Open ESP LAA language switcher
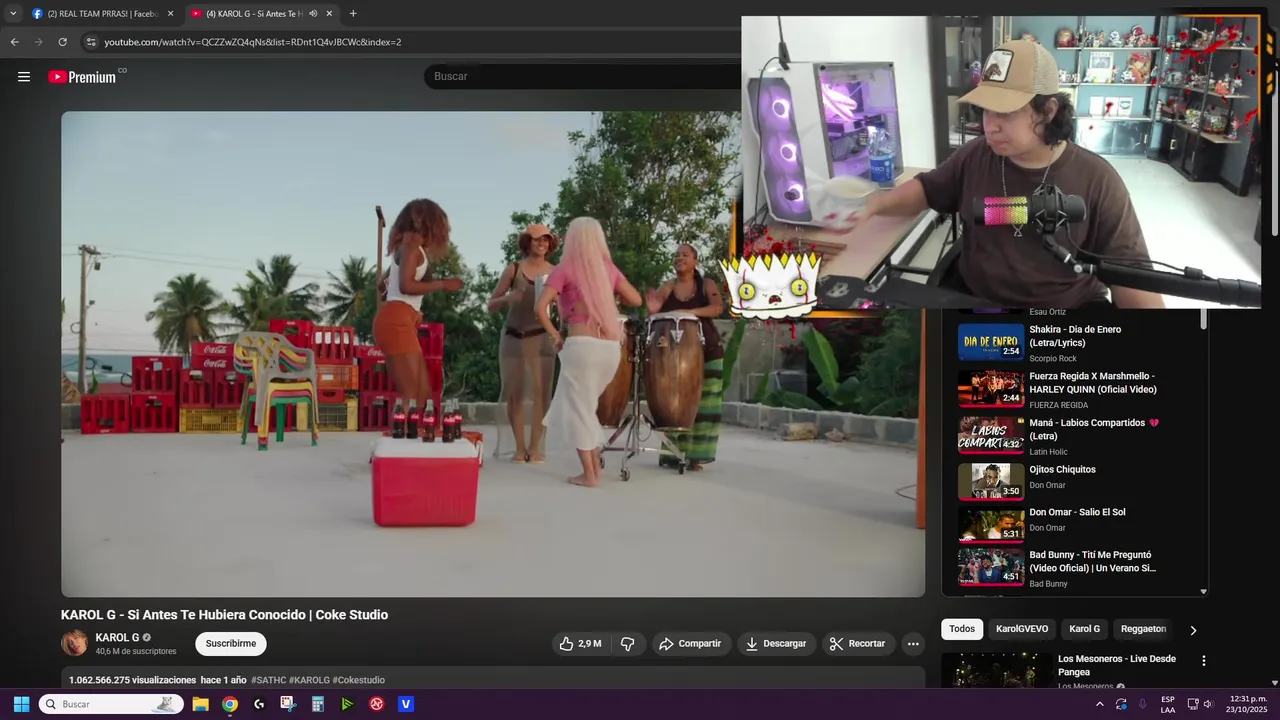 (1168, 704)
